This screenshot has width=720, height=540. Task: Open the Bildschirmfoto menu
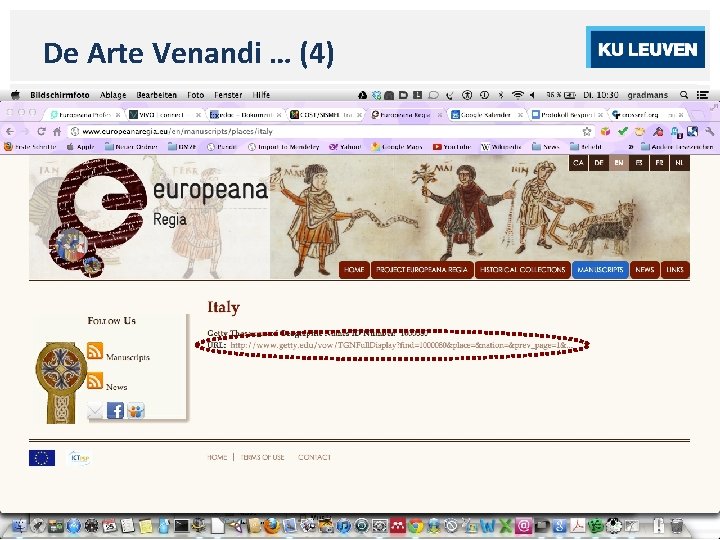[60, 95]
